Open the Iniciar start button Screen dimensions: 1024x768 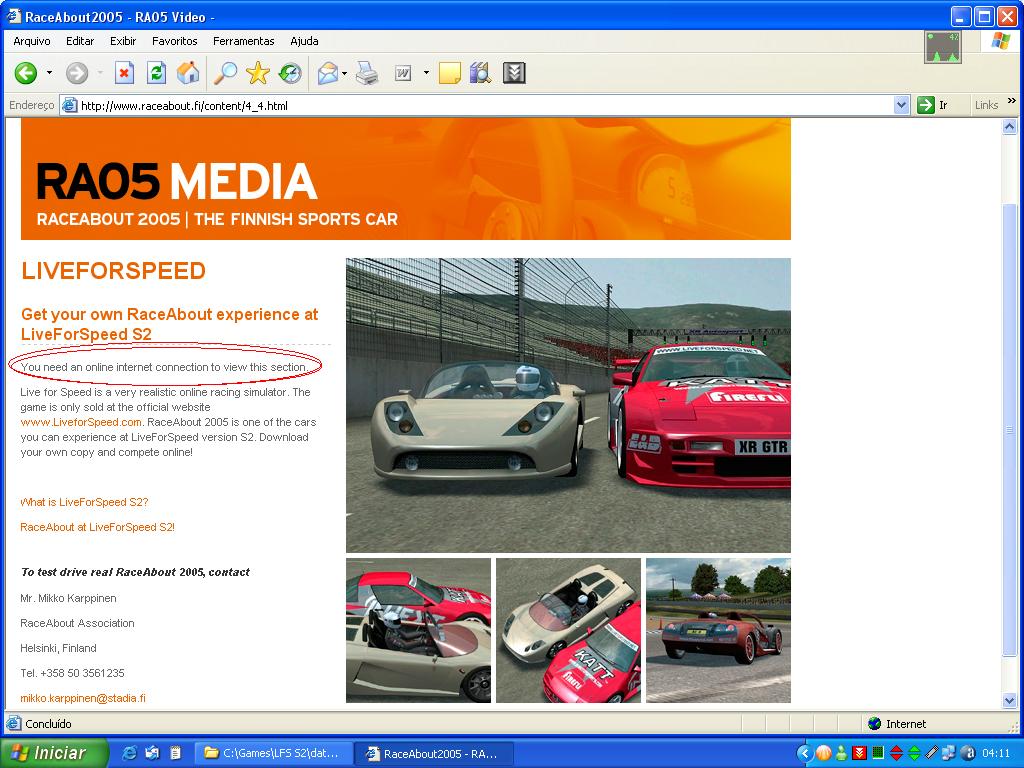(x=54, y=753)
